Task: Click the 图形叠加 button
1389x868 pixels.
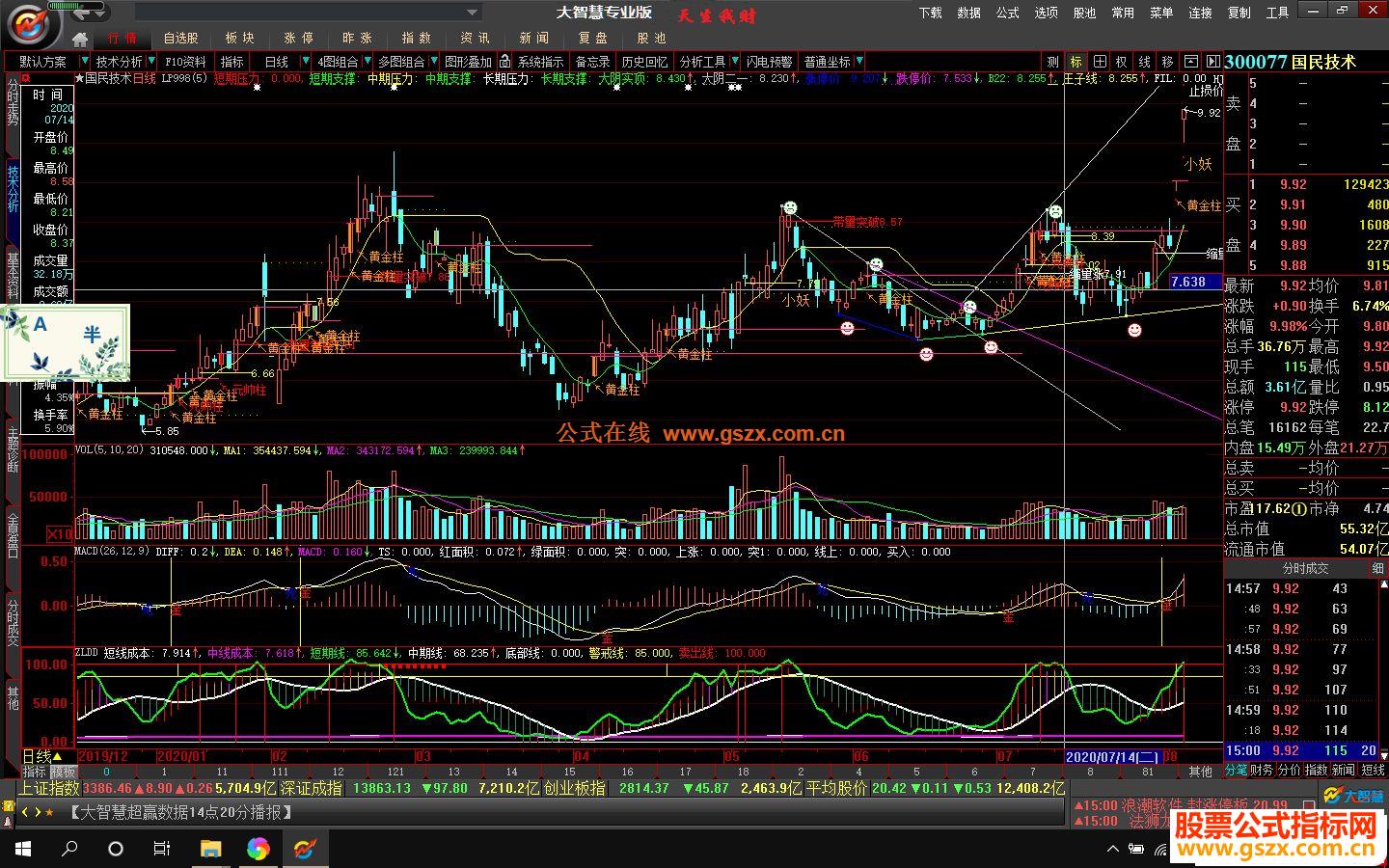Action: coord(468,62)
